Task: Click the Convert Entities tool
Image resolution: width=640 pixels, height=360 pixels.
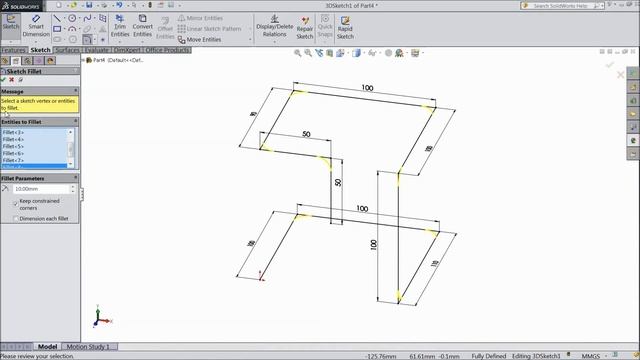Action: (142, 26)
